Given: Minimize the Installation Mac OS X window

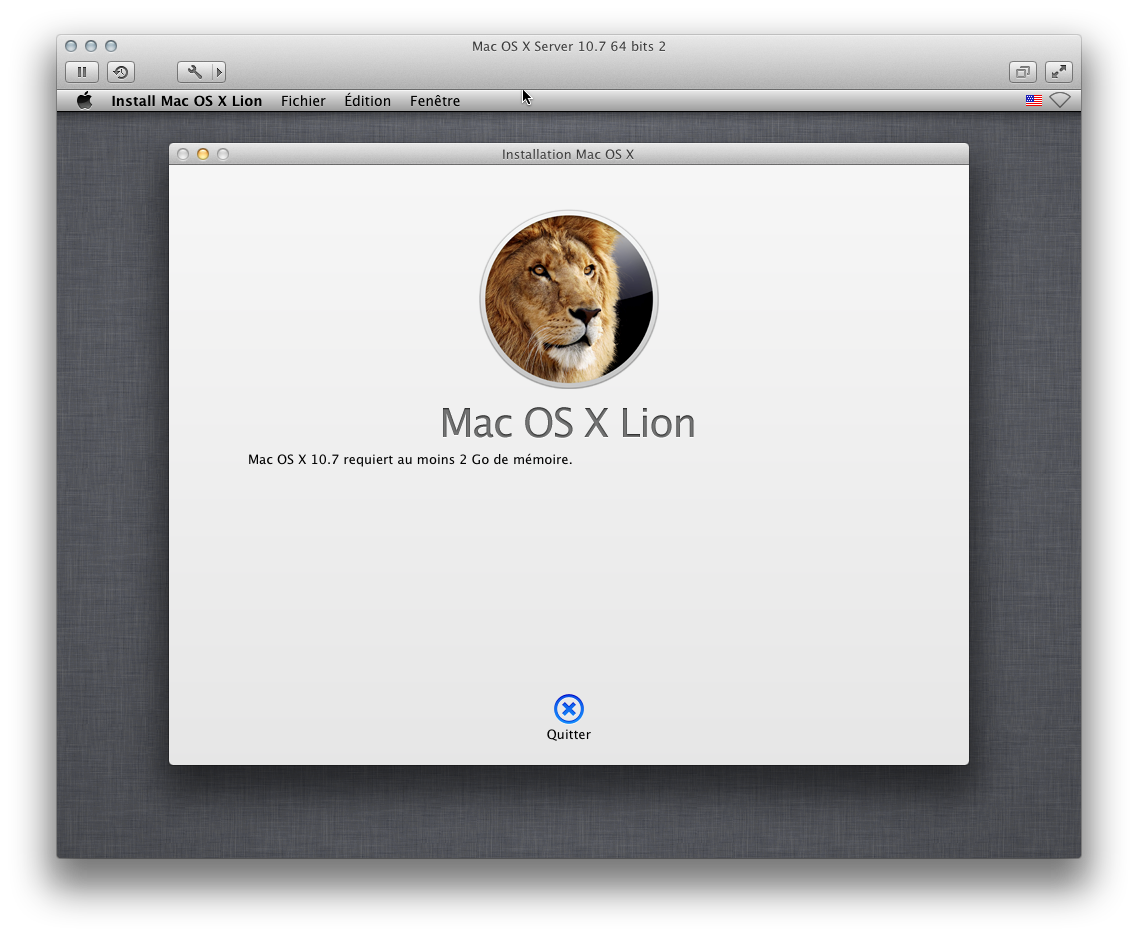Looking at the screenshot, I should [x=203, y=154].
